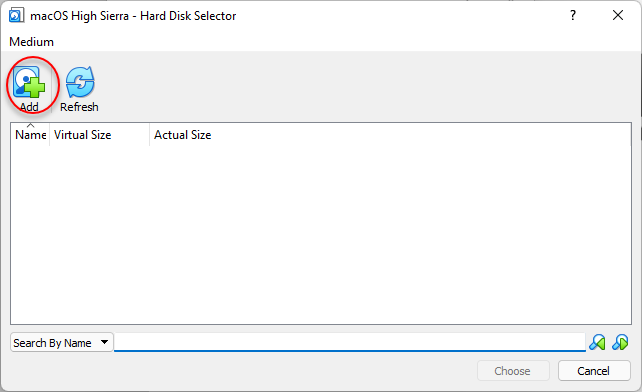Viewport: 642px width, 392px height.
Task: Click the Refresh label in the toolbar
Action: 79,107
